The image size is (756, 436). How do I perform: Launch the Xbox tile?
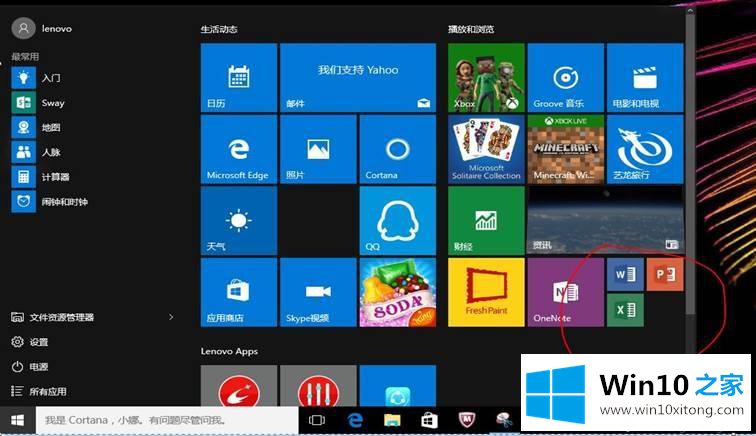(x=486, y=78)
